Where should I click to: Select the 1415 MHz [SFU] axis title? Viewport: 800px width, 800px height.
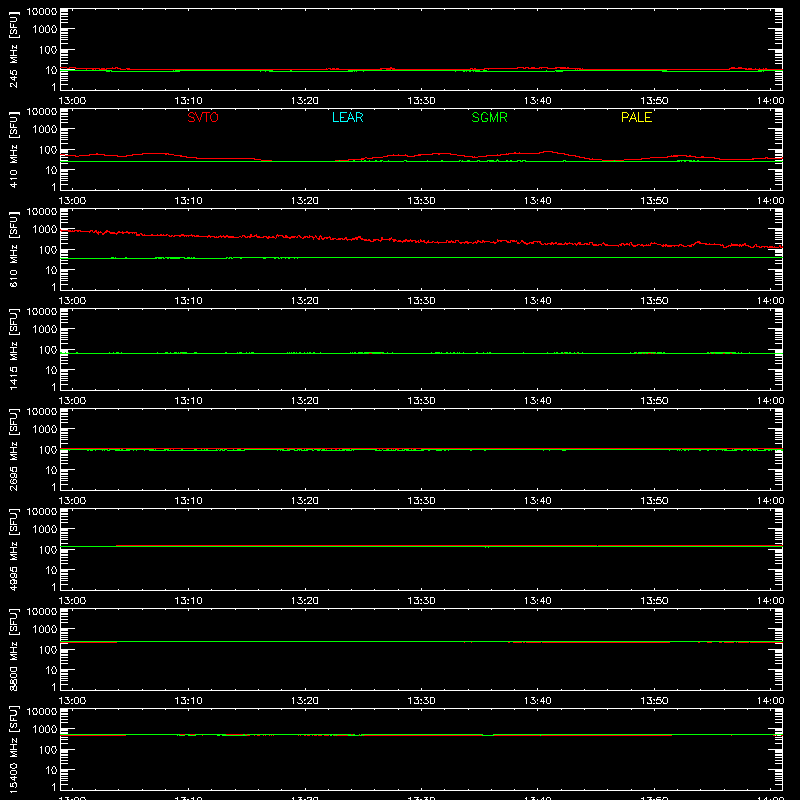click(13, 350)
